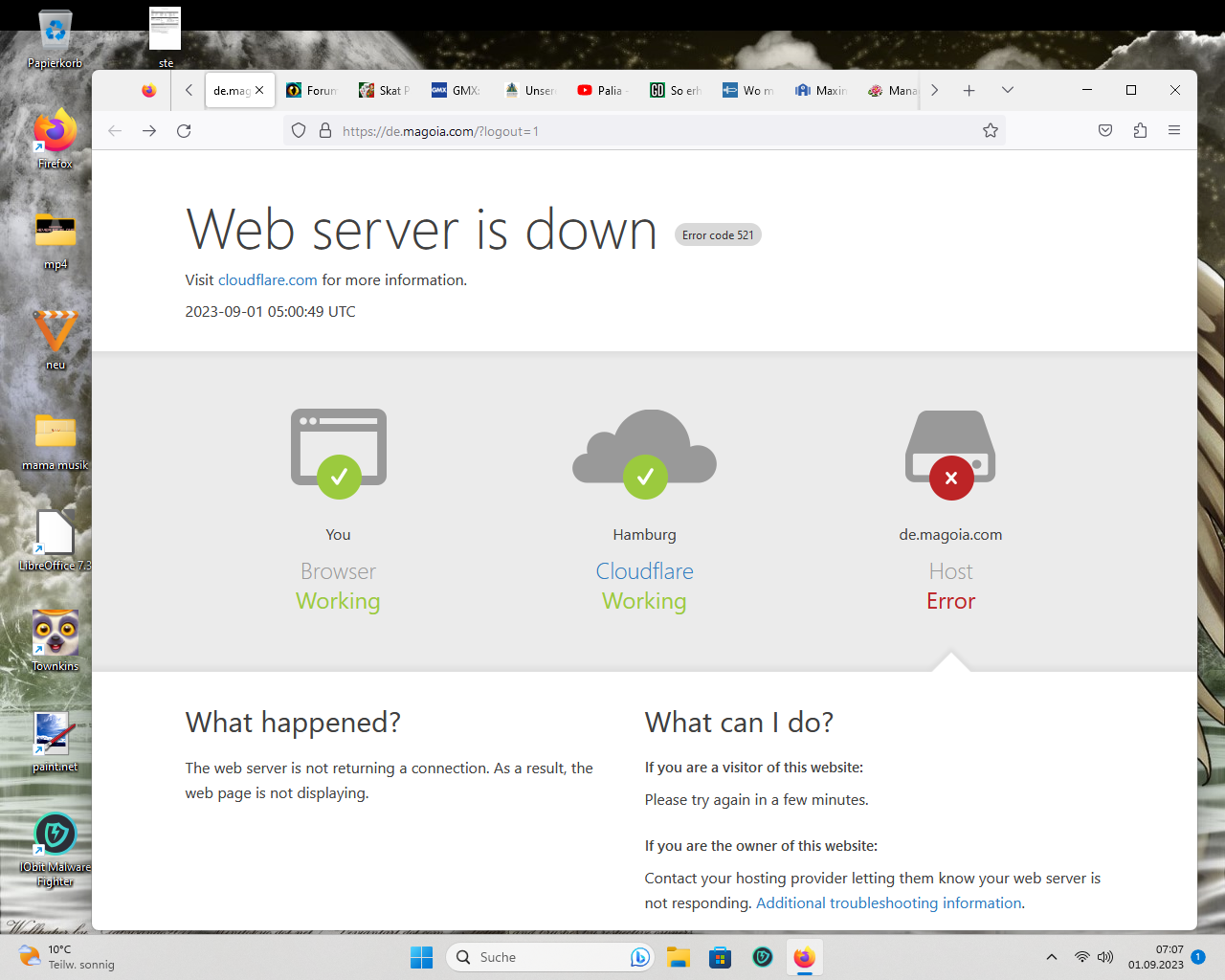Launch LibreOffice 7.3 shortcut

click(x=55, y=541)
